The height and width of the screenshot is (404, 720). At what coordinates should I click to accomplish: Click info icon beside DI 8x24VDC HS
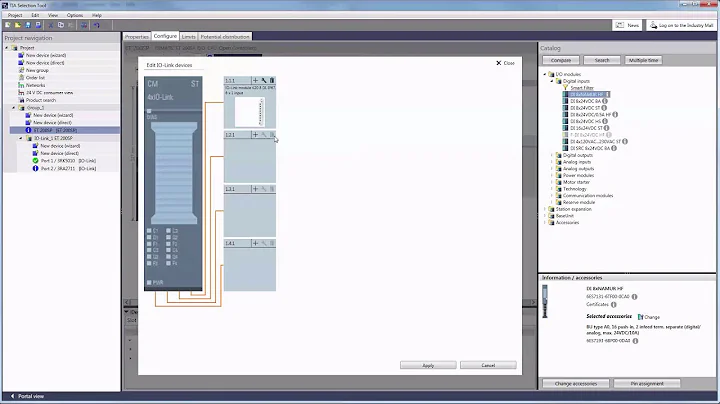point(605,121)
